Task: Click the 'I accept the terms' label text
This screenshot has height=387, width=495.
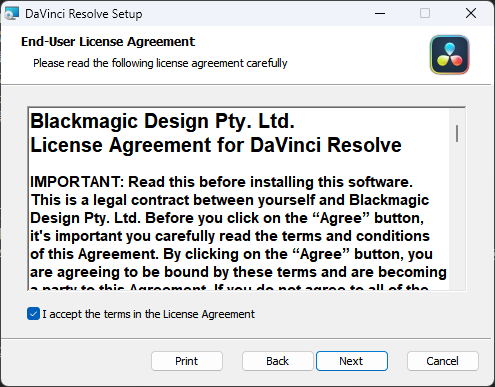Action: click(x=148, y=314)
